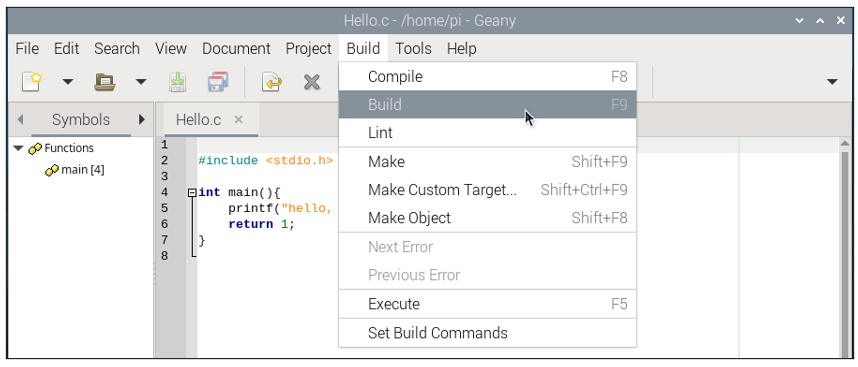Click the Revert/reload file icon
The height and width of the screenshot is (367, 858).
pyautogui.click(x=272, y=82)
